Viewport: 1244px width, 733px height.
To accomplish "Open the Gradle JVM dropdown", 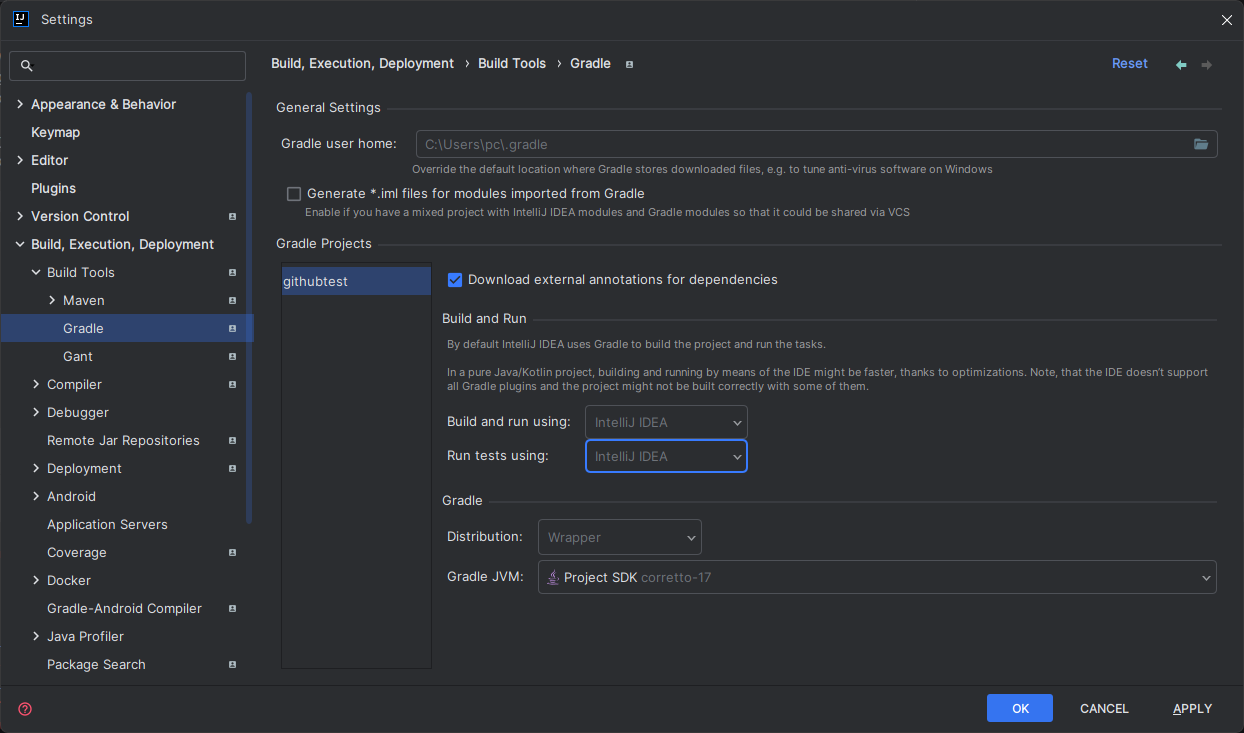I will tap(877, 577).
